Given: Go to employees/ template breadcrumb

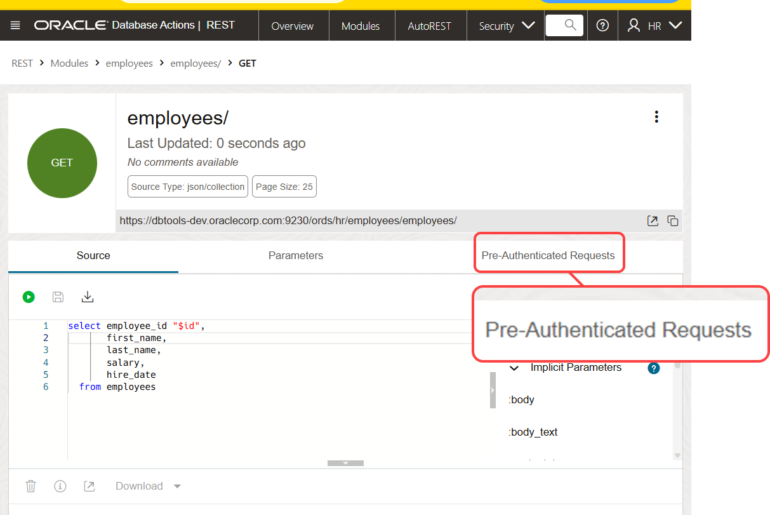Looking at the screenshot, I should coord(195,63).
